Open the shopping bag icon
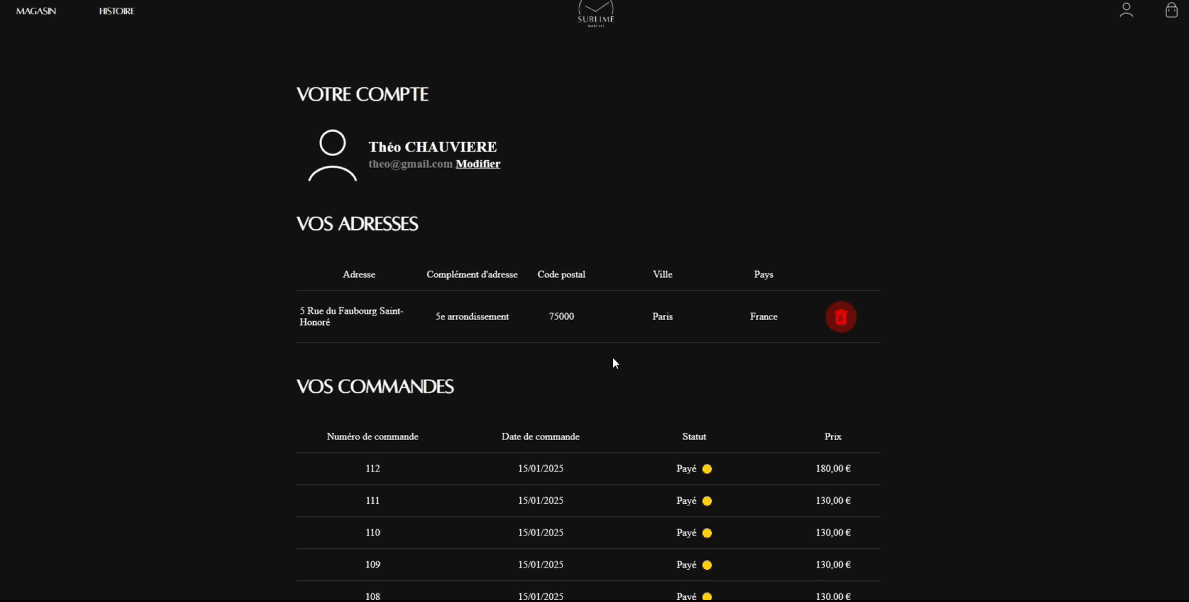 [1171, 10]
